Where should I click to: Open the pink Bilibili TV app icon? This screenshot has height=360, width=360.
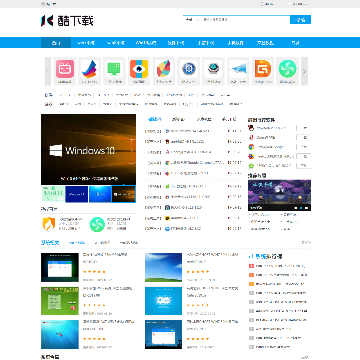point(65,69)
